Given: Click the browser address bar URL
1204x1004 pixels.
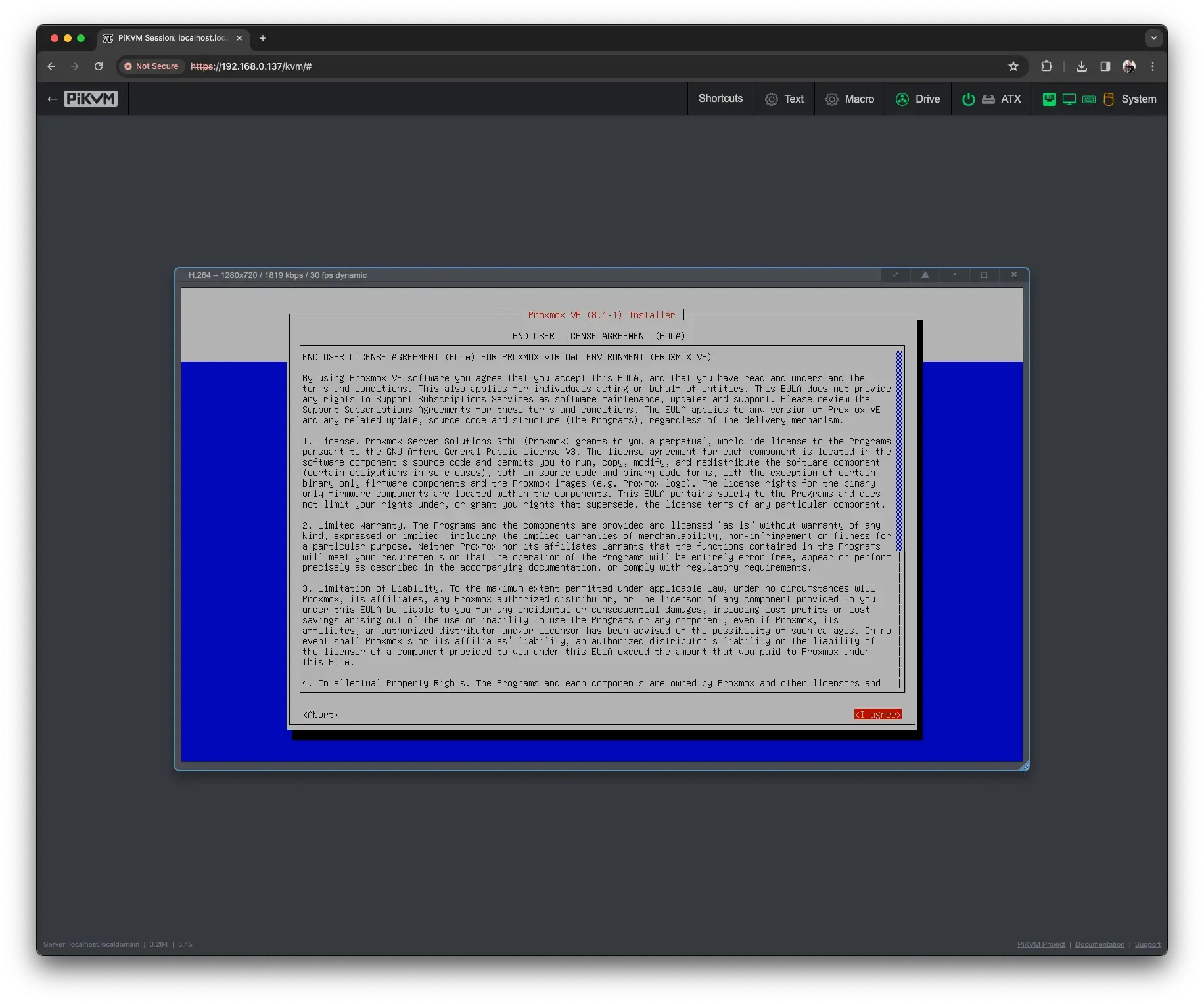Looking at the screenshot, I should pos(250,66).
